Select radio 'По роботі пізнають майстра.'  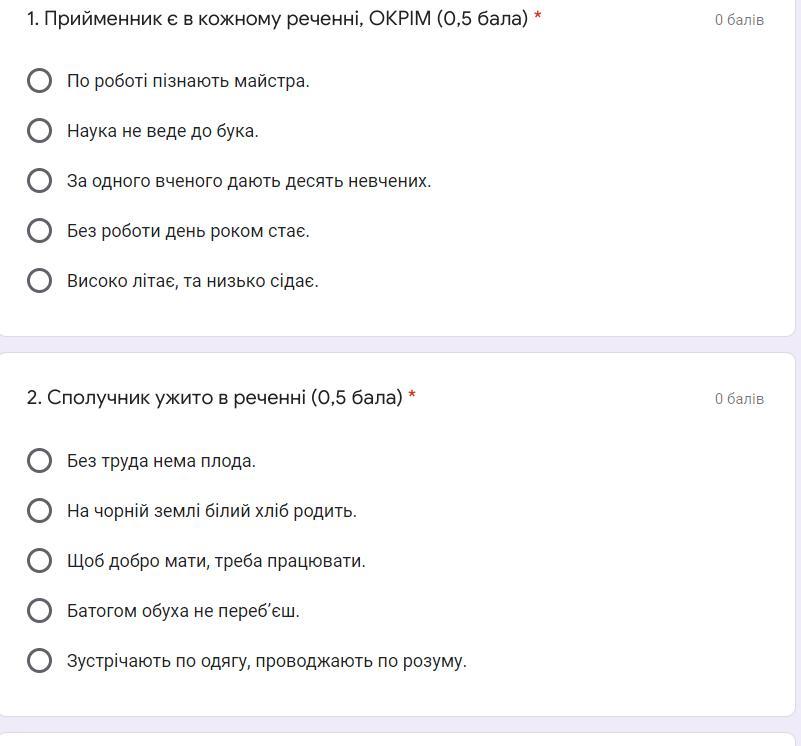(x=39, y=81)
